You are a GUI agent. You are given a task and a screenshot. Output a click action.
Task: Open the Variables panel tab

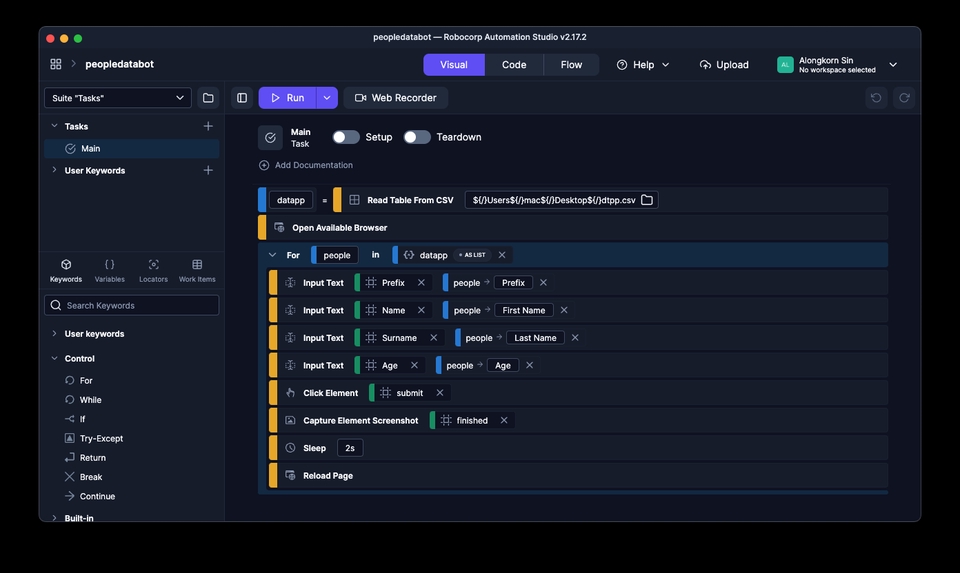click(110, 271)
